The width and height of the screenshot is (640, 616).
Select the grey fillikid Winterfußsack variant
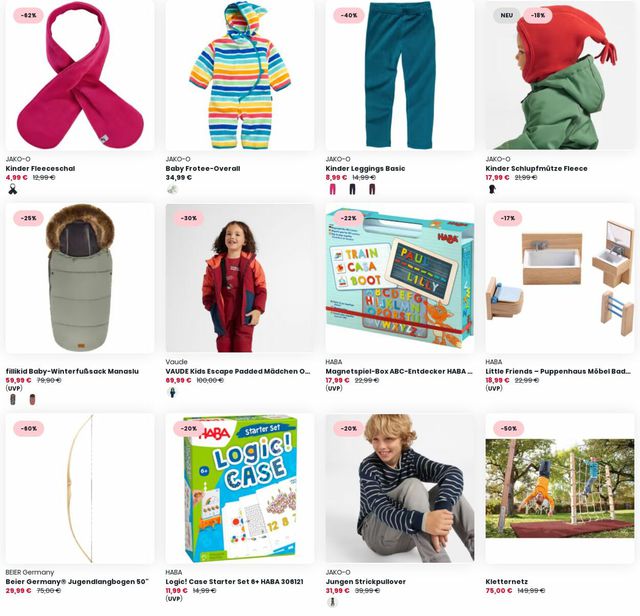[13, 399]
